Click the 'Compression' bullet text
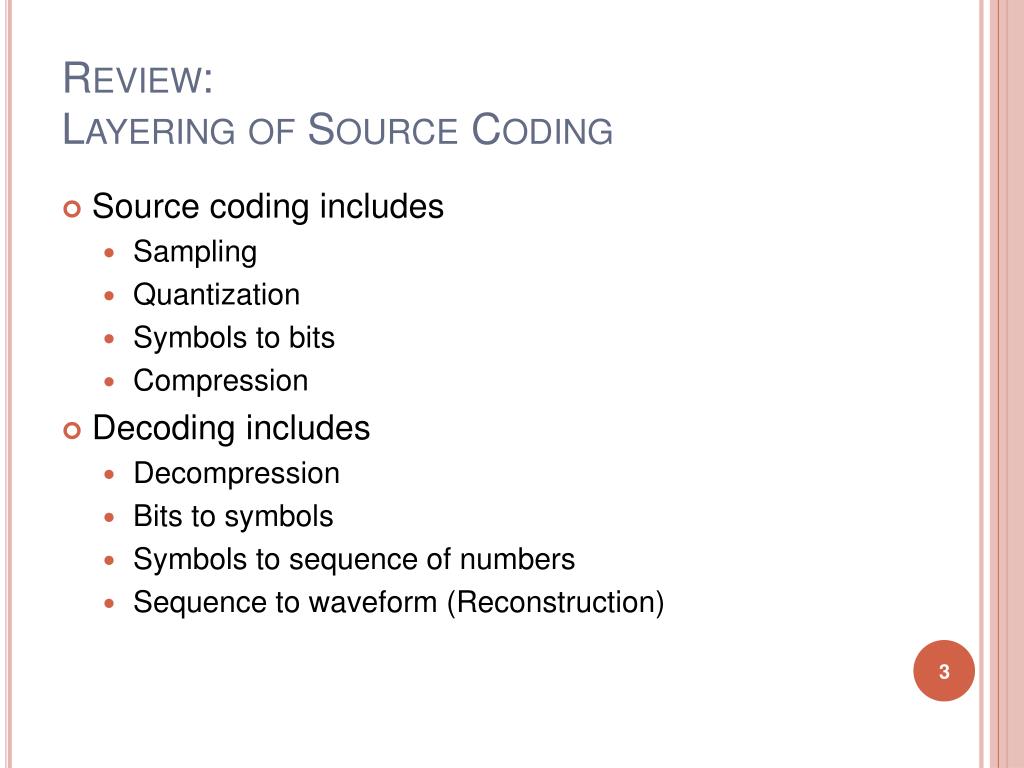This screenshot has height=768, width=1024. point(221,381)
